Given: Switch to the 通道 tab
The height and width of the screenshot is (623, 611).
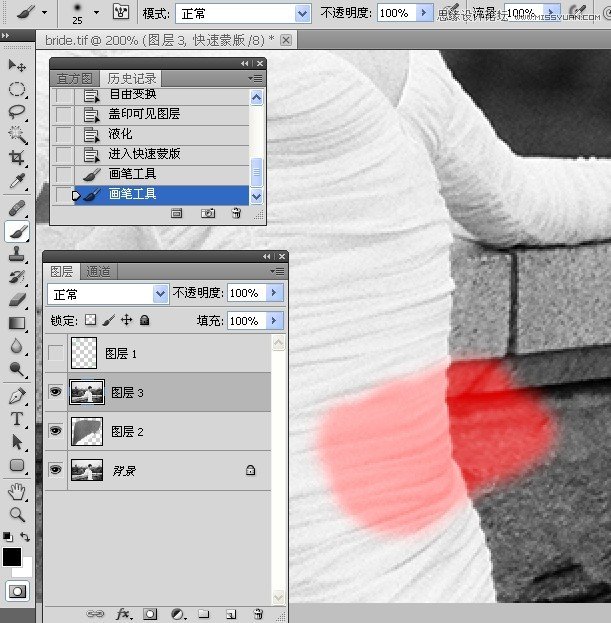Looking at the screenshot, I should tap(98, 272).
